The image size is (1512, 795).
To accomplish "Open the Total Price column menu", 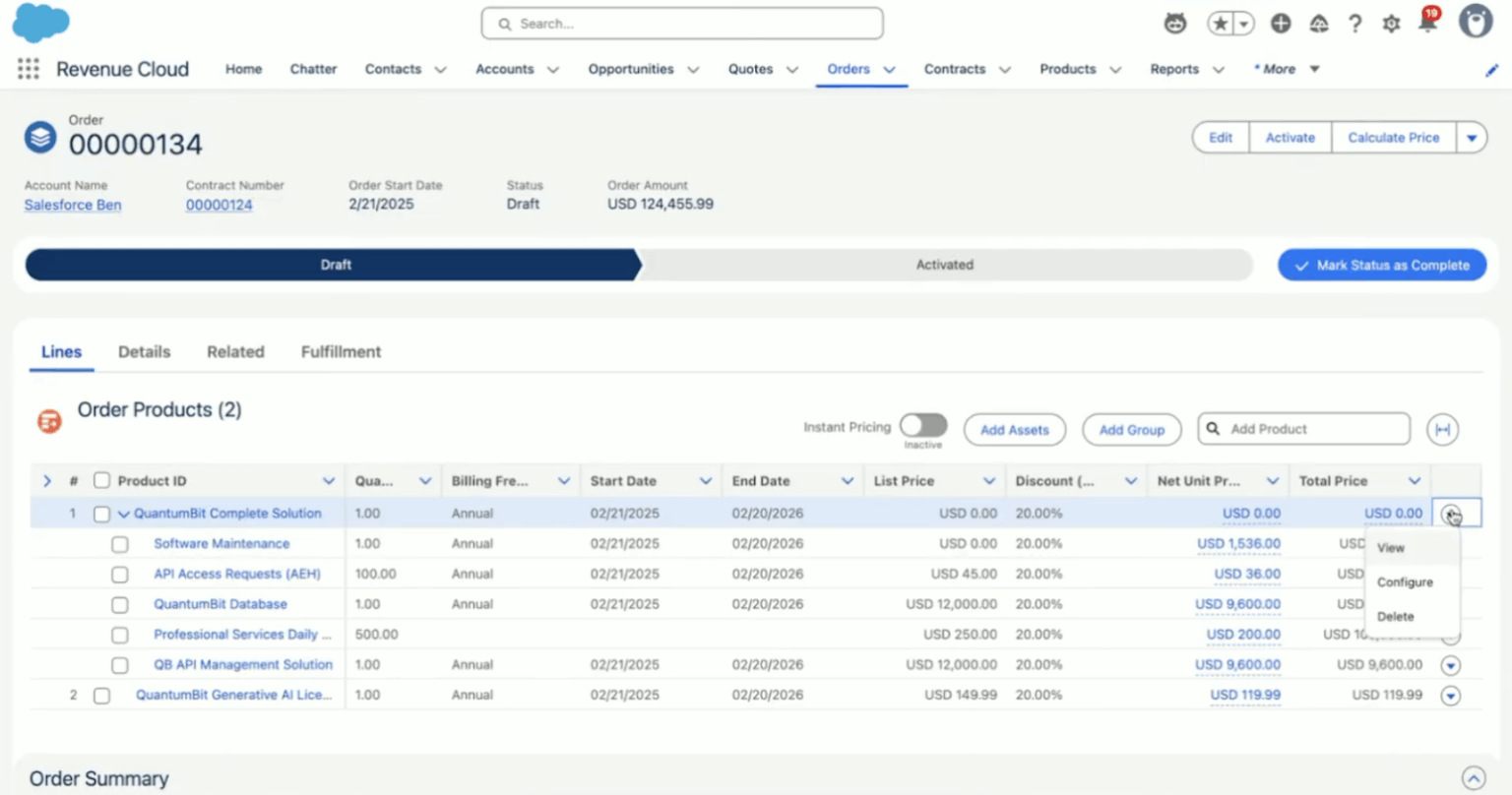I will [1415, 481].
